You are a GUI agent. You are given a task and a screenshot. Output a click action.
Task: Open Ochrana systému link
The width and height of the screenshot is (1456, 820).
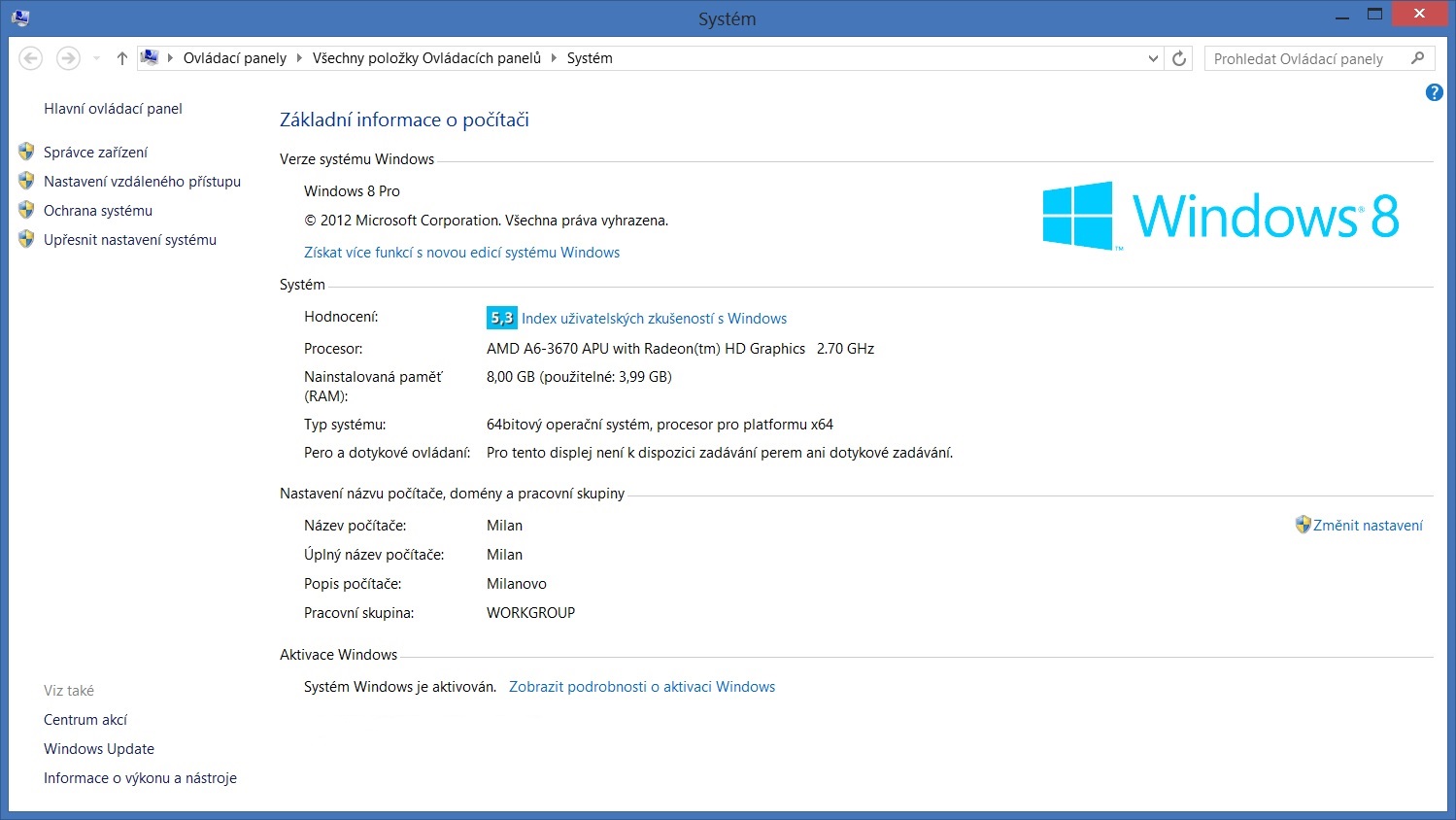point(98,211)
